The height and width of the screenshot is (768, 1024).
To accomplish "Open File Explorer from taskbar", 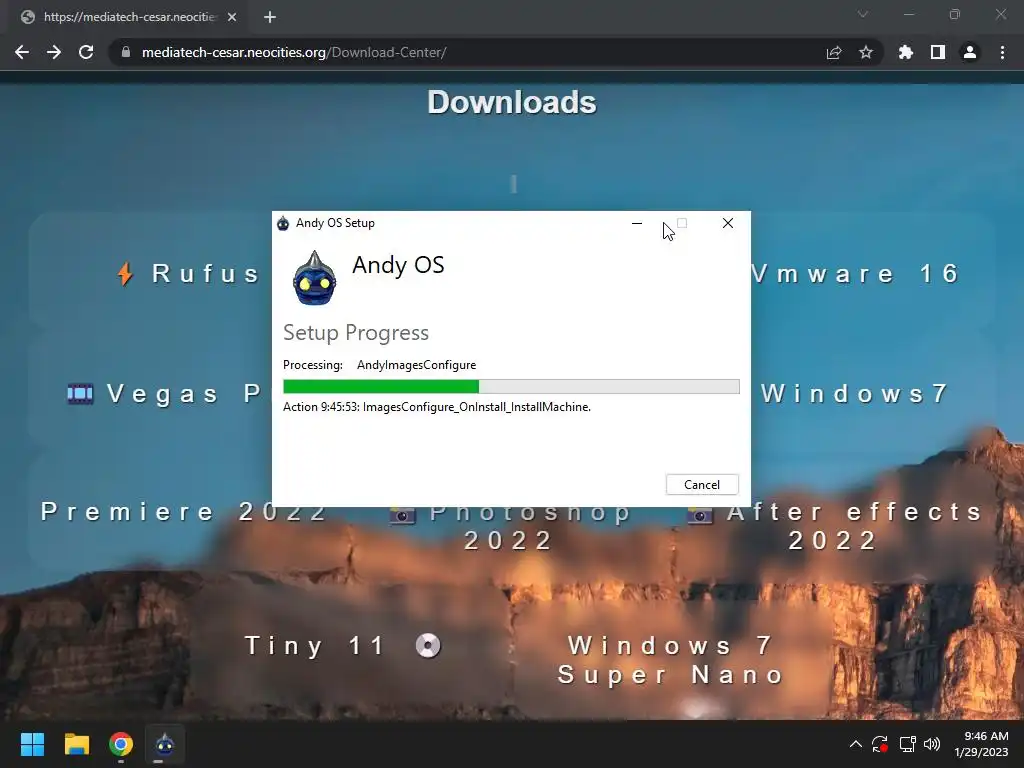I will (x=76, y=744).
